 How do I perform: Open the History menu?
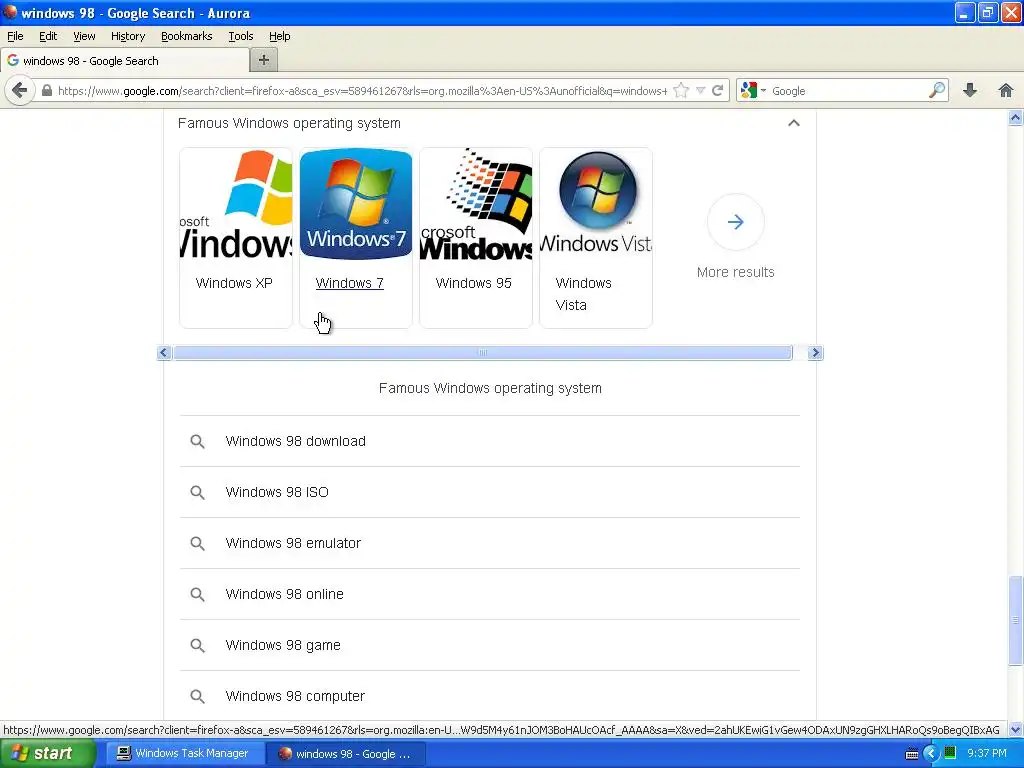pos(127,37)
